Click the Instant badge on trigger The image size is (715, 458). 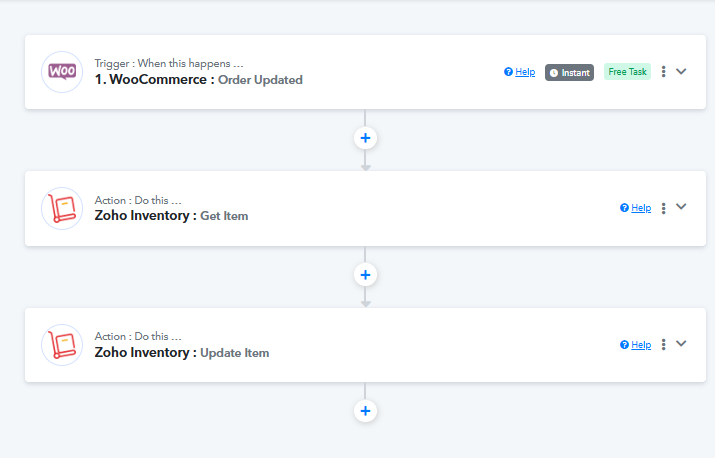pyautogui.click(x=569, y=73)
